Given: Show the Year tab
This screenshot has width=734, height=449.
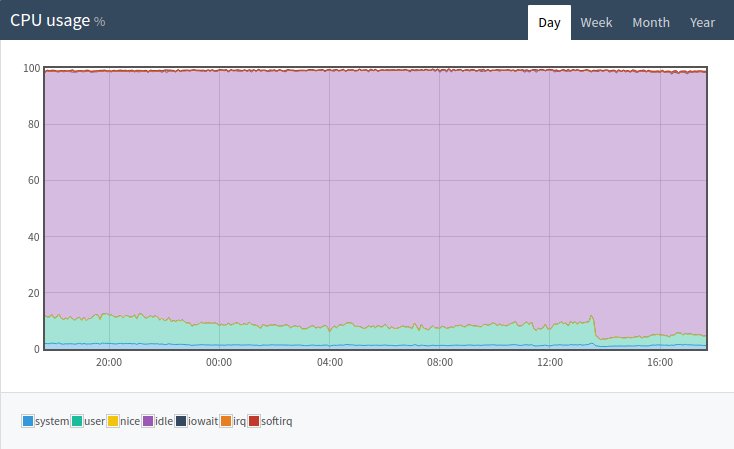Looking at the screenshot, I should [x=702, y=22].
